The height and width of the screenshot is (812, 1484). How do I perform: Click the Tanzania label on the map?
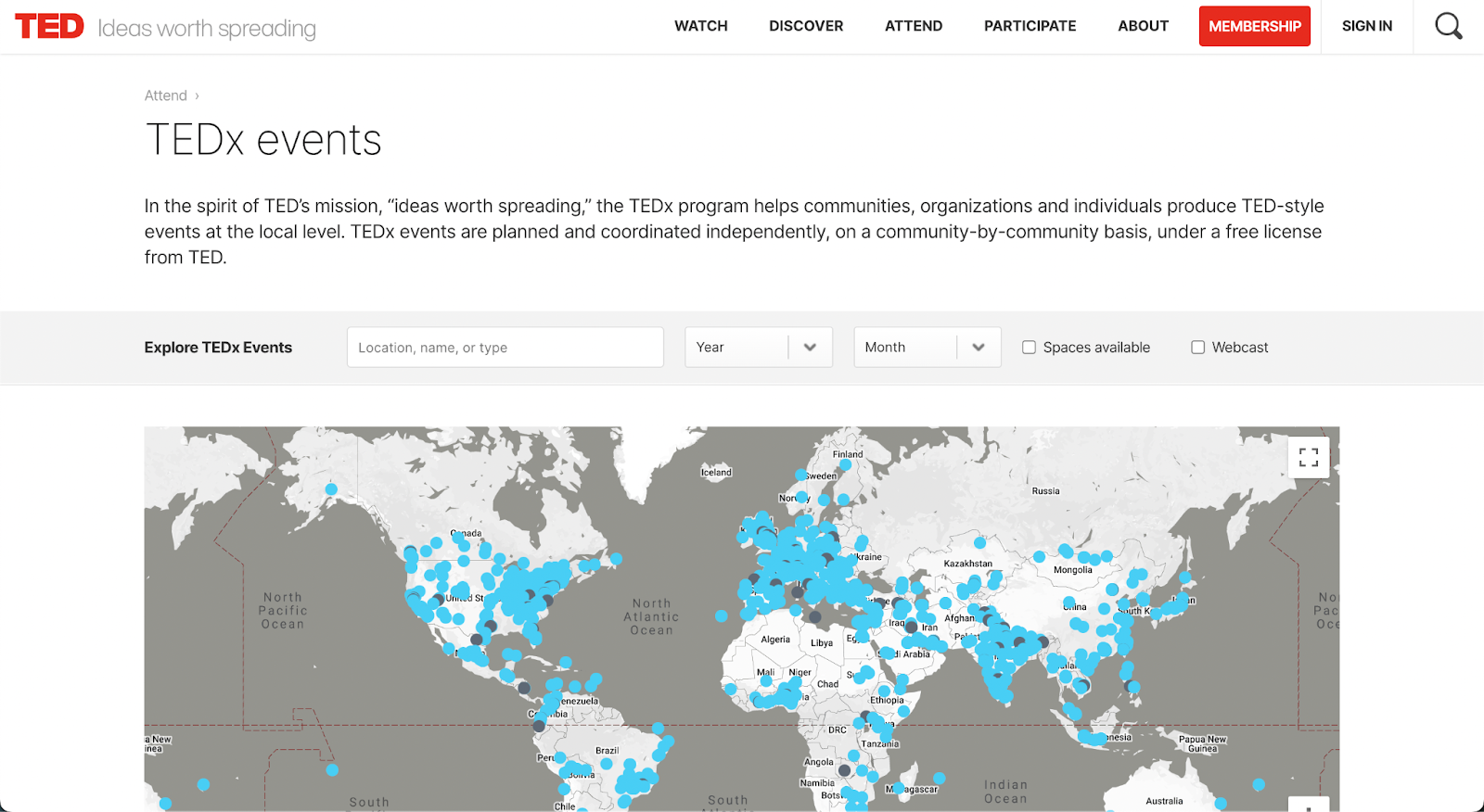click(x=880, y=743)
